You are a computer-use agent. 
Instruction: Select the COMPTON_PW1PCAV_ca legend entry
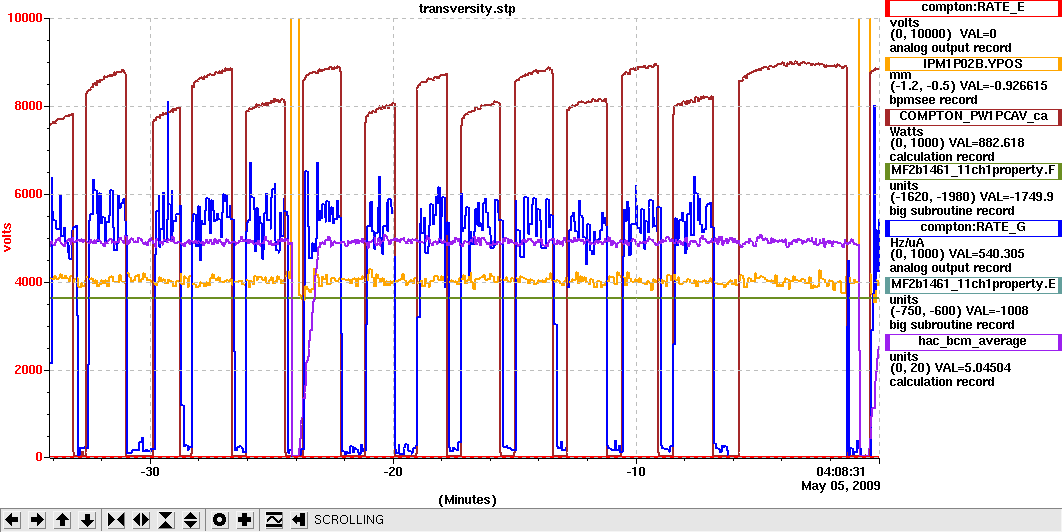tap(973, 117)
